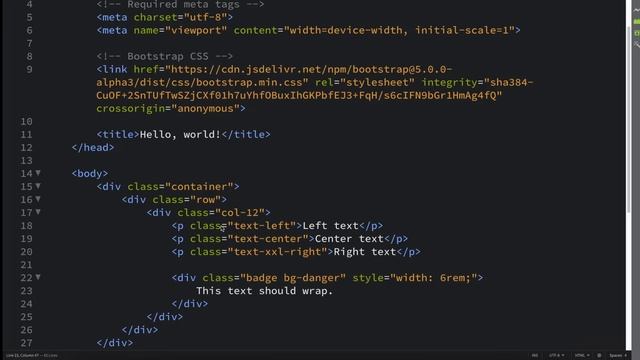Viewport: 640px width, 360px height.
Task: Click the closing head tag on line 12
Action: (x=93, y=148)
